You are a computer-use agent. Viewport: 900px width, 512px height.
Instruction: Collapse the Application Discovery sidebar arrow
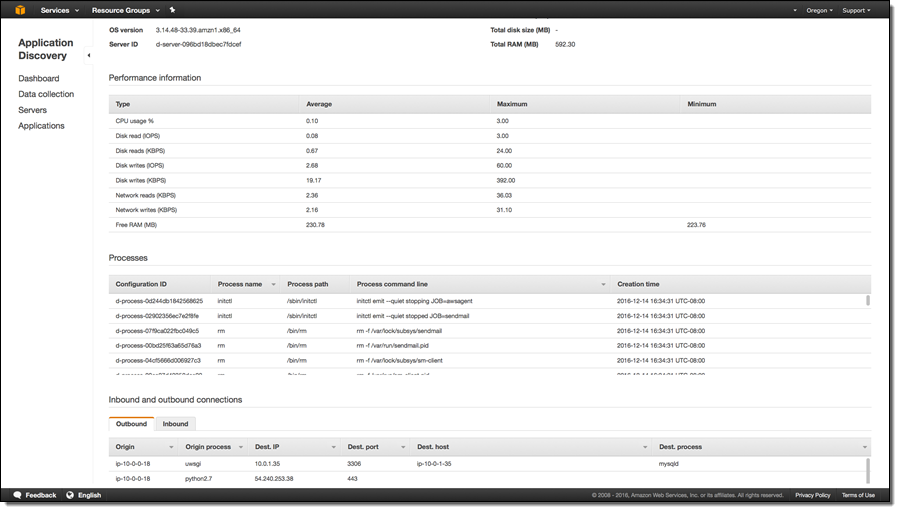(88, 55)
